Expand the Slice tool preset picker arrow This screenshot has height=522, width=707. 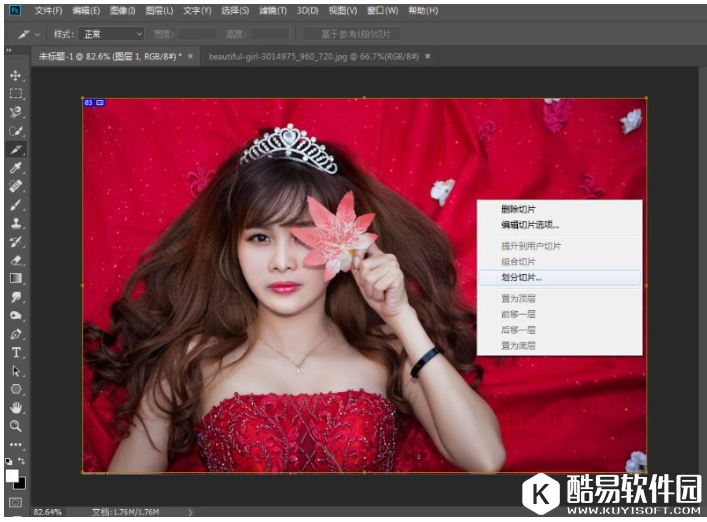(36, 34)
